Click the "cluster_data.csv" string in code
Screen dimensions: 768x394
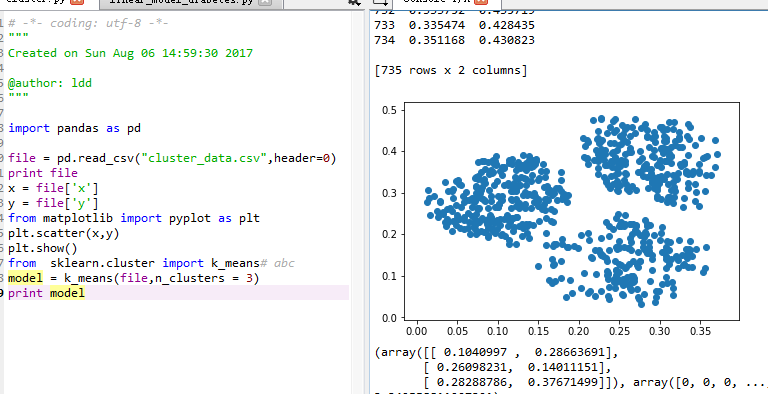[204, 158]
